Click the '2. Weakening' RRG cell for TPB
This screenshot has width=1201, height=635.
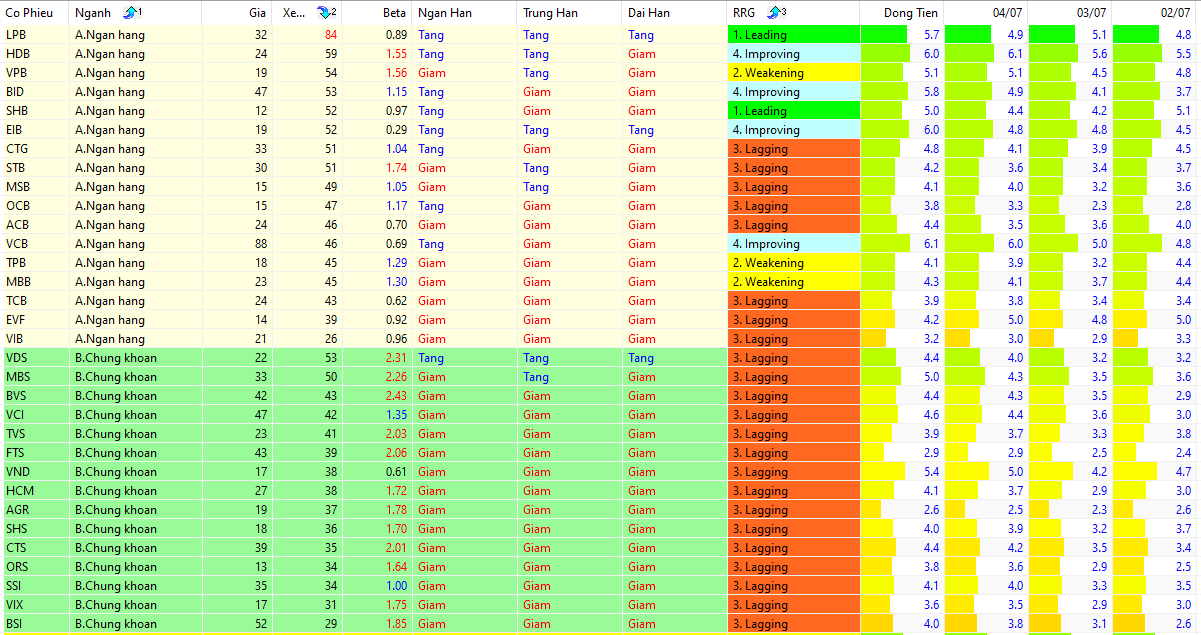click(x=794, y=263)
